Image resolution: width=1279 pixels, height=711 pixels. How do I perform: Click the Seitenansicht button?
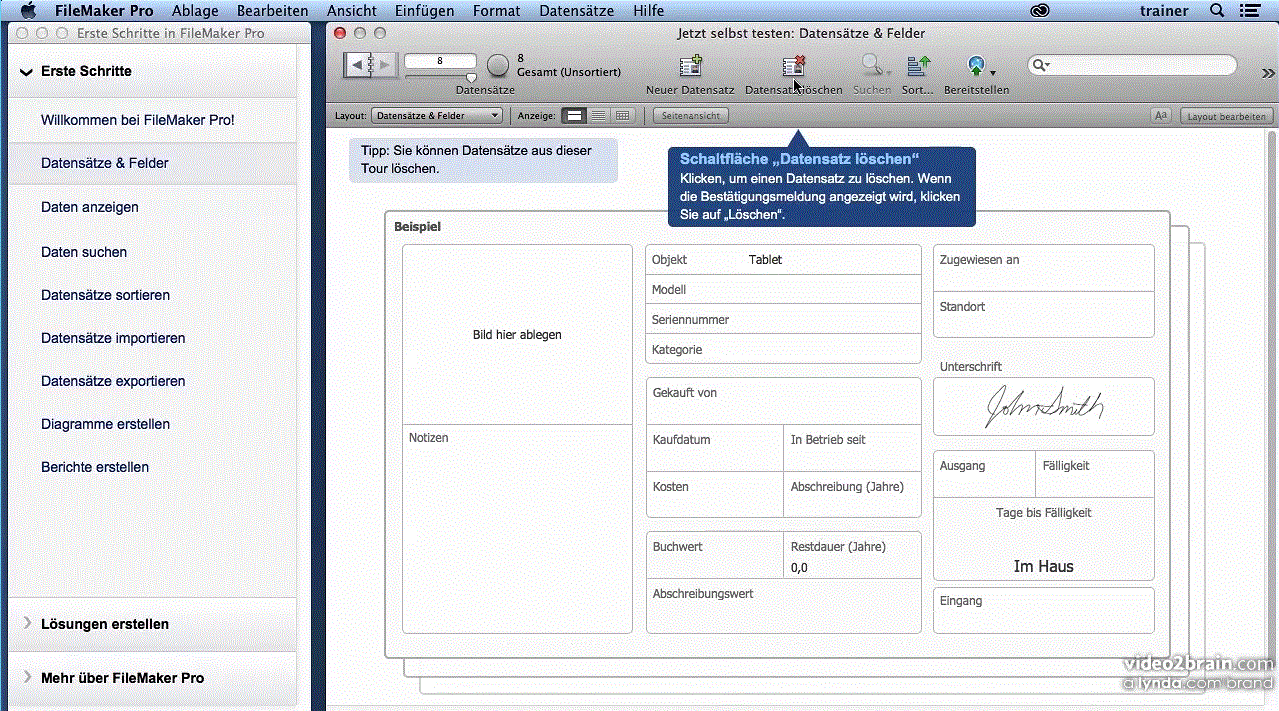(691, 116)
